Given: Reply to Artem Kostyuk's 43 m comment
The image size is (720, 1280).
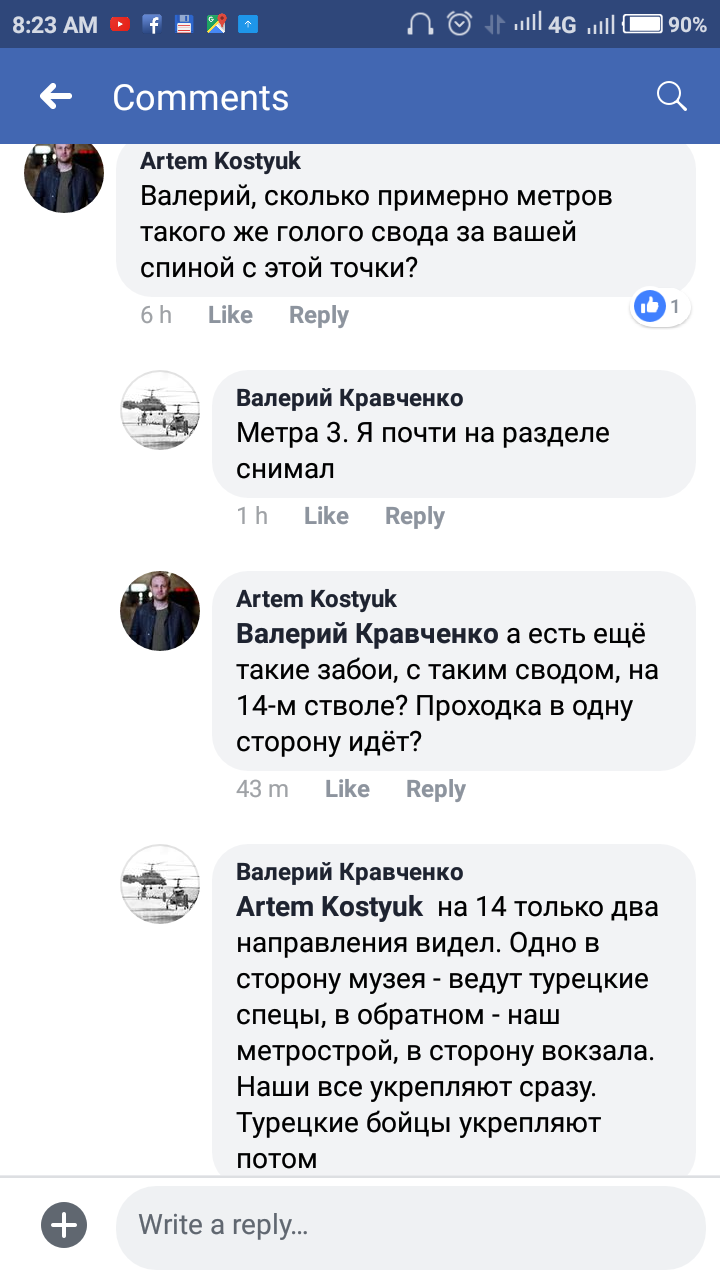Looking at the screenshot, I should [436, 789].
